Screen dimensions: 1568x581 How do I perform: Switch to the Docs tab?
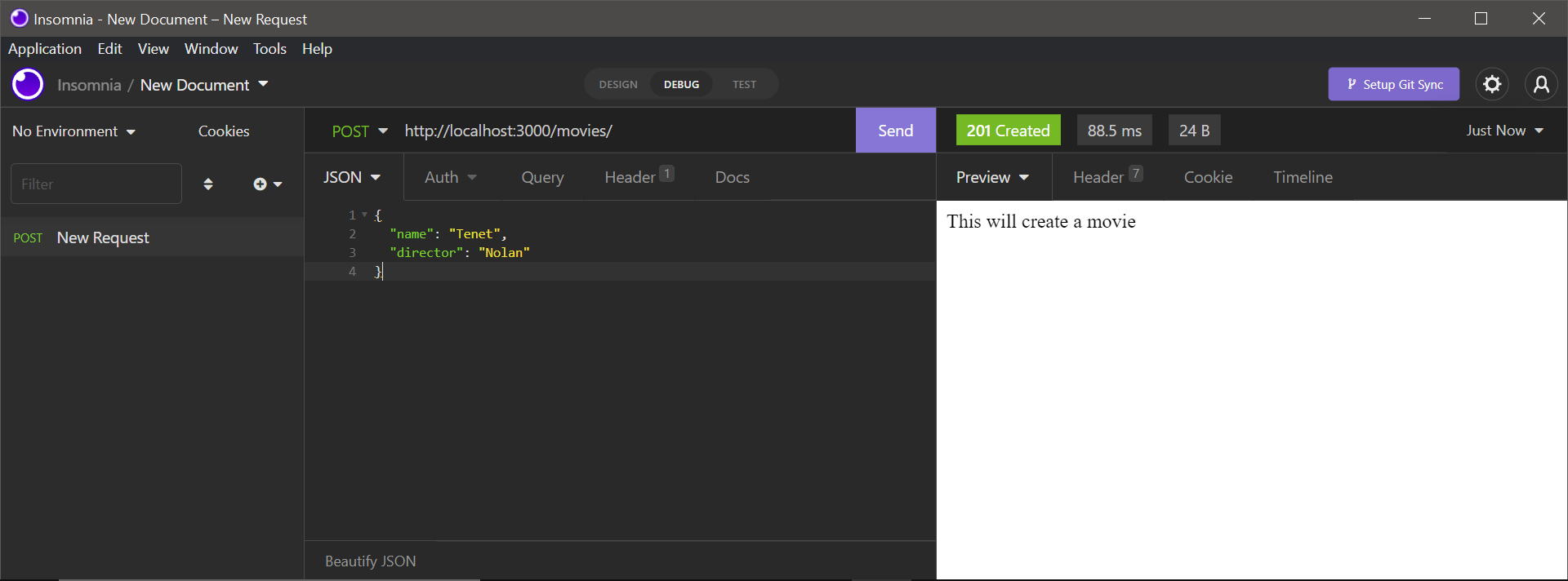(732, 177)
